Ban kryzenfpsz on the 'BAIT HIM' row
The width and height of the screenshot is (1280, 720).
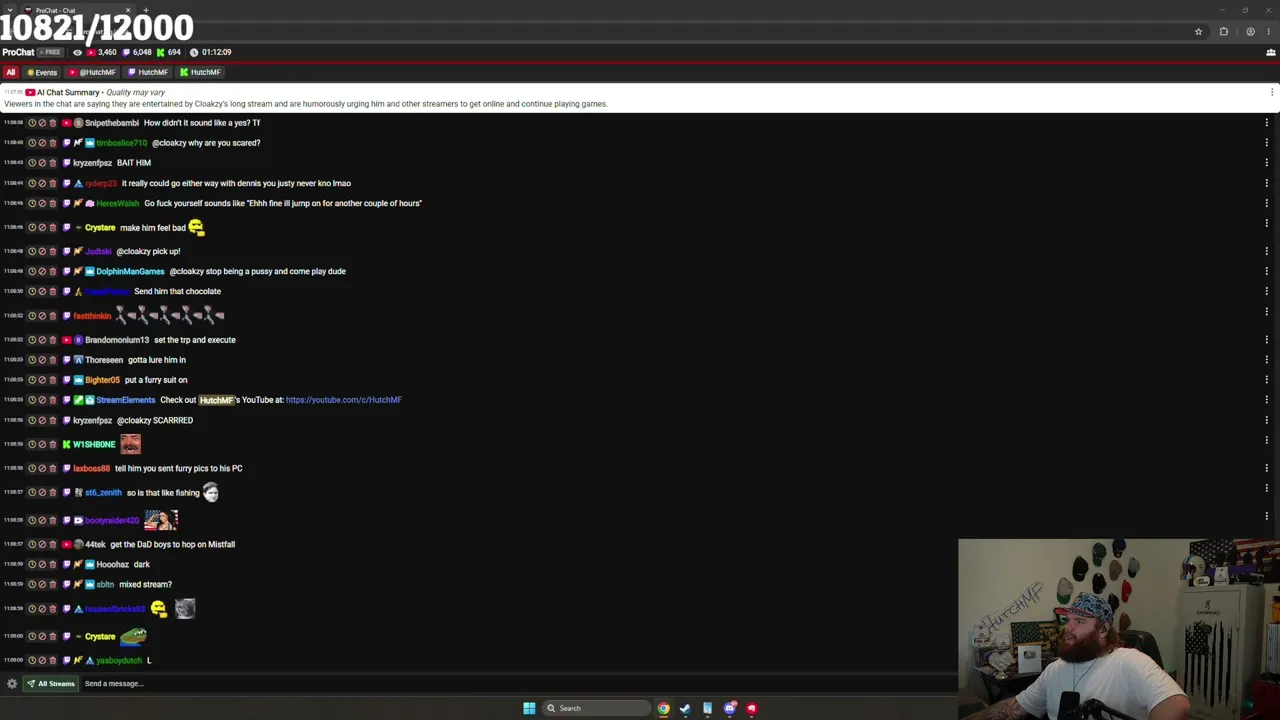(42, 163)
